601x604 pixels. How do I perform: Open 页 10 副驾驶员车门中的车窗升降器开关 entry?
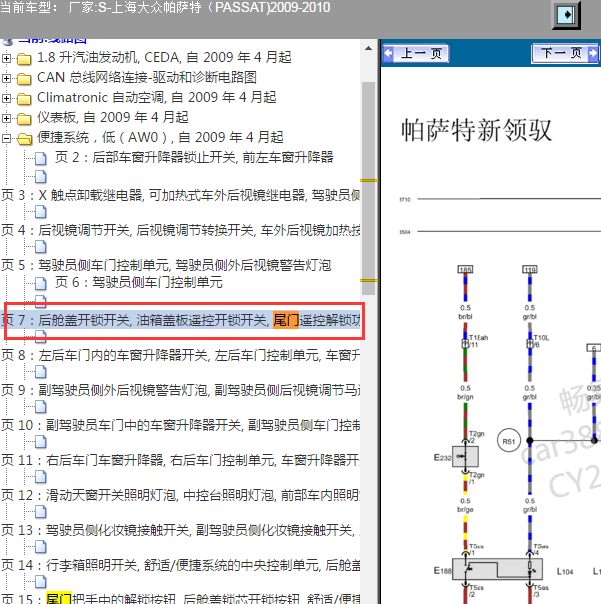tap(180, 425)
